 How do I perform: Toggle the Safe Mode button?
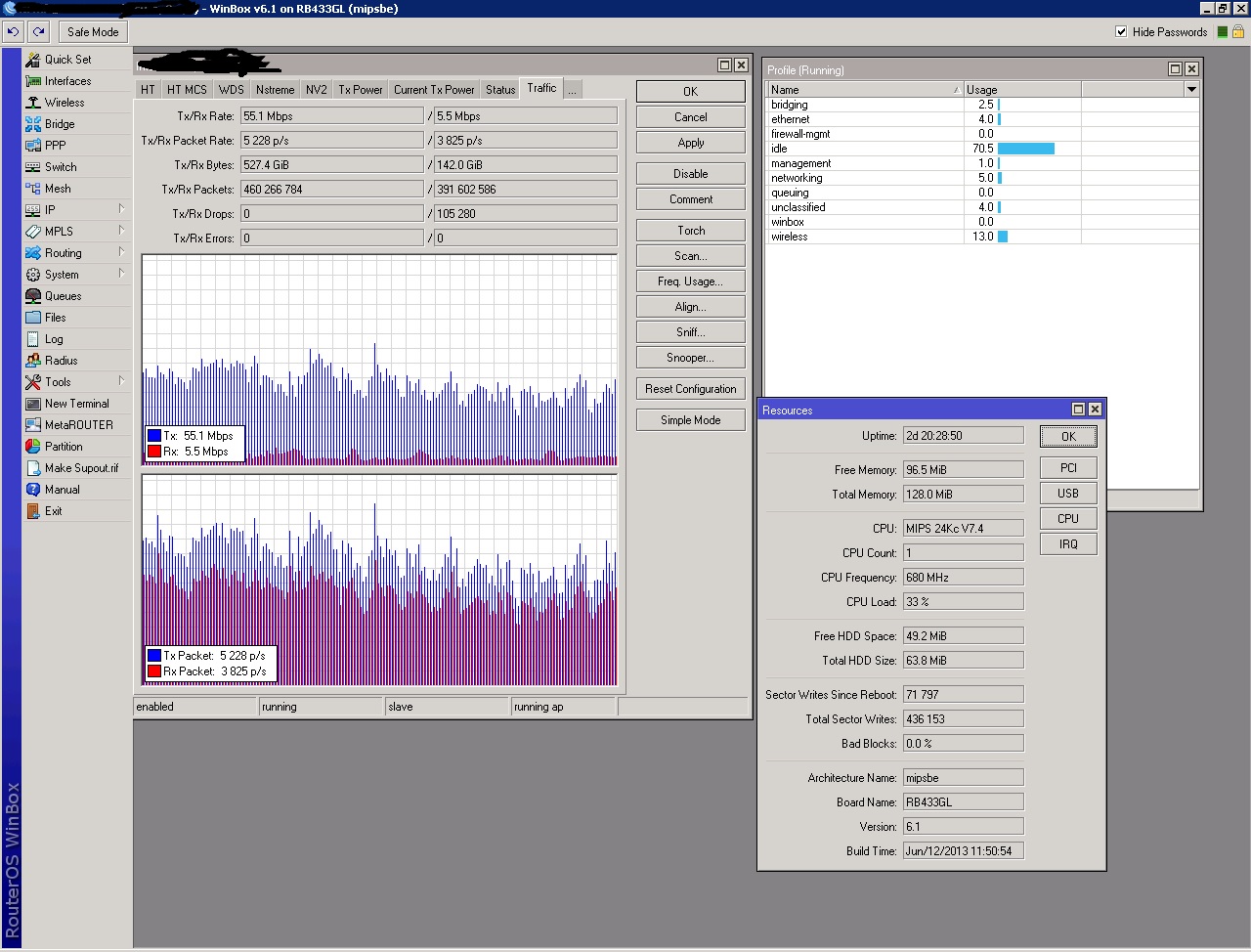click(x=93, y=31)
